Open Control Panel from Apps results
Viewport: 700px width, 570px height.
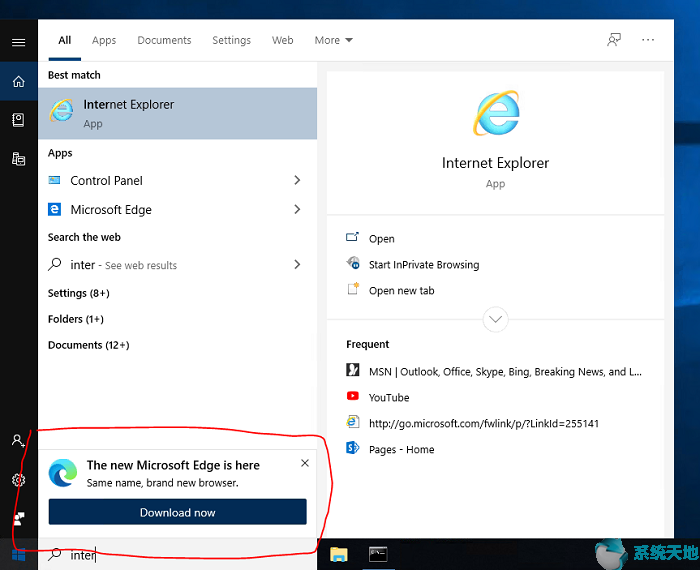[x=178, y=180]
